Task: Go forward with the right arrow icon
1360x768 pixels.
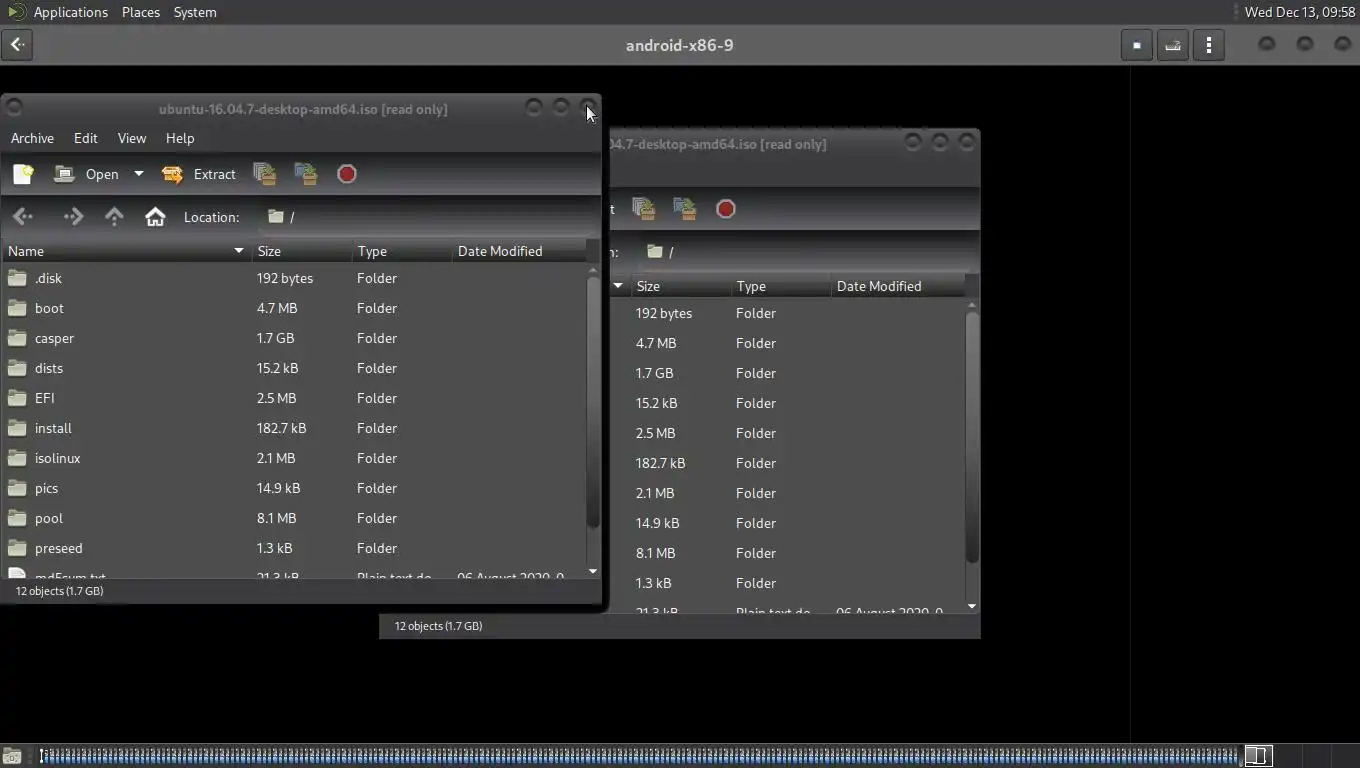Action: point(73,217)
